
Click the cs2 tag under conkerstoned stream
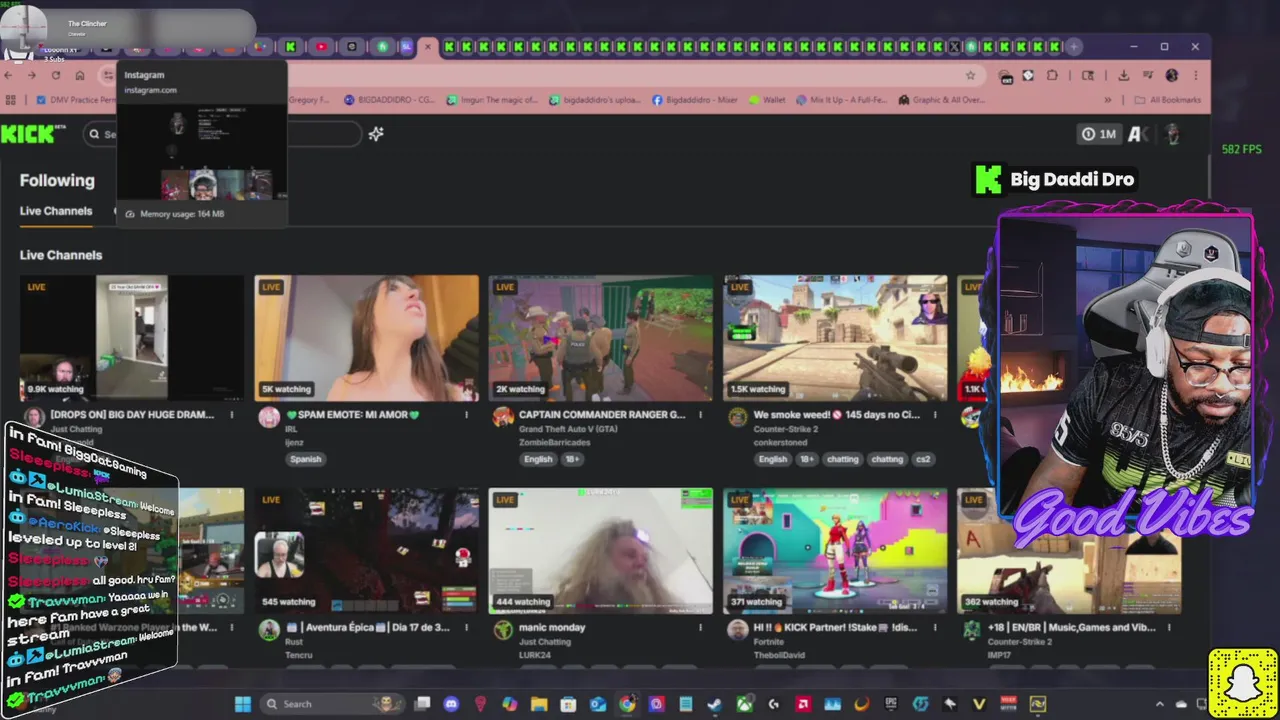[x=923, y=459]
